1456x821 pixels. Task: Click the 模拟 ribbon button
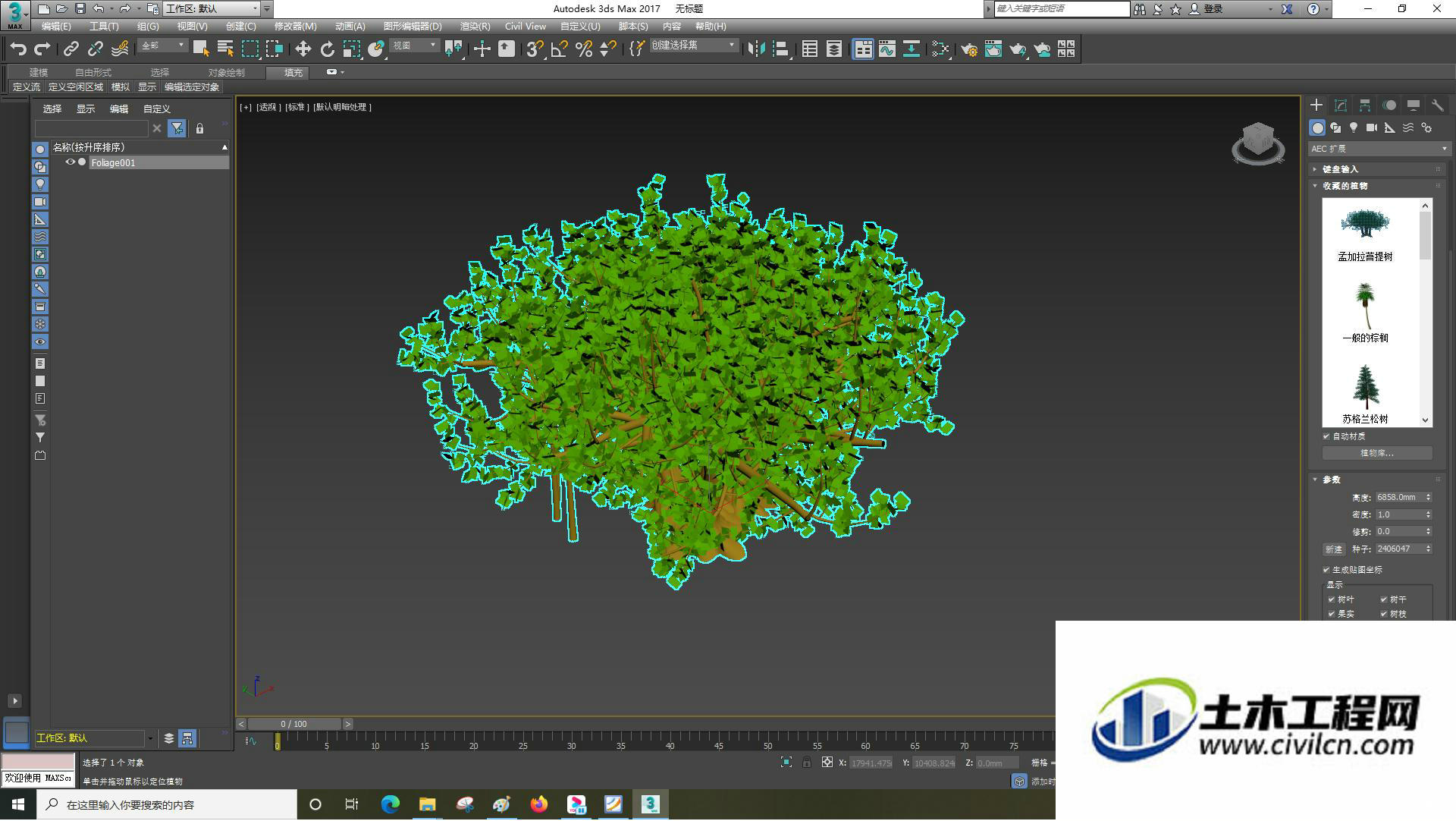(121, 87)
